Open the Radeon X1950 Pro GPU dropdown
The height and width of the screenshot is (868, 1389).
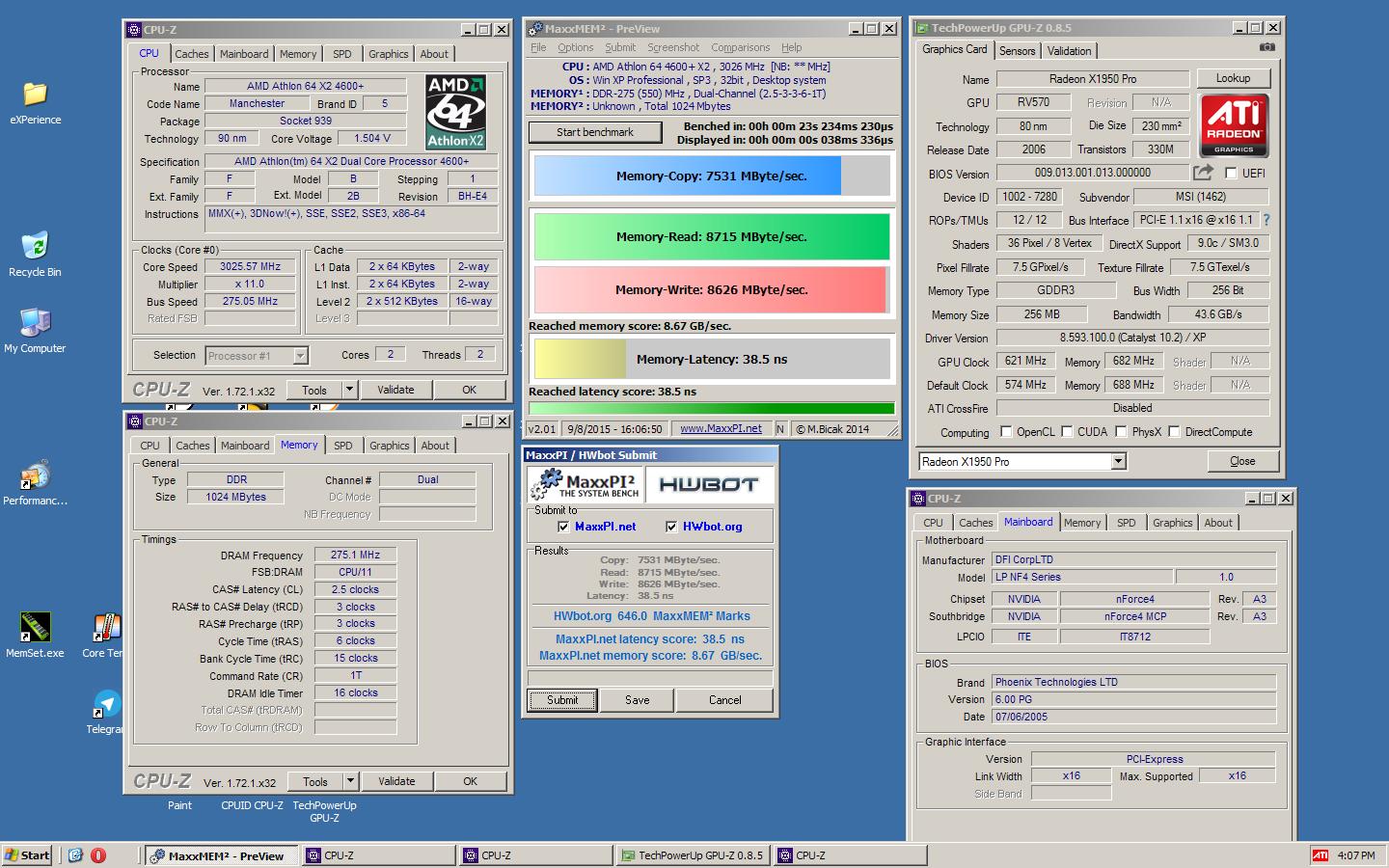1118,462
